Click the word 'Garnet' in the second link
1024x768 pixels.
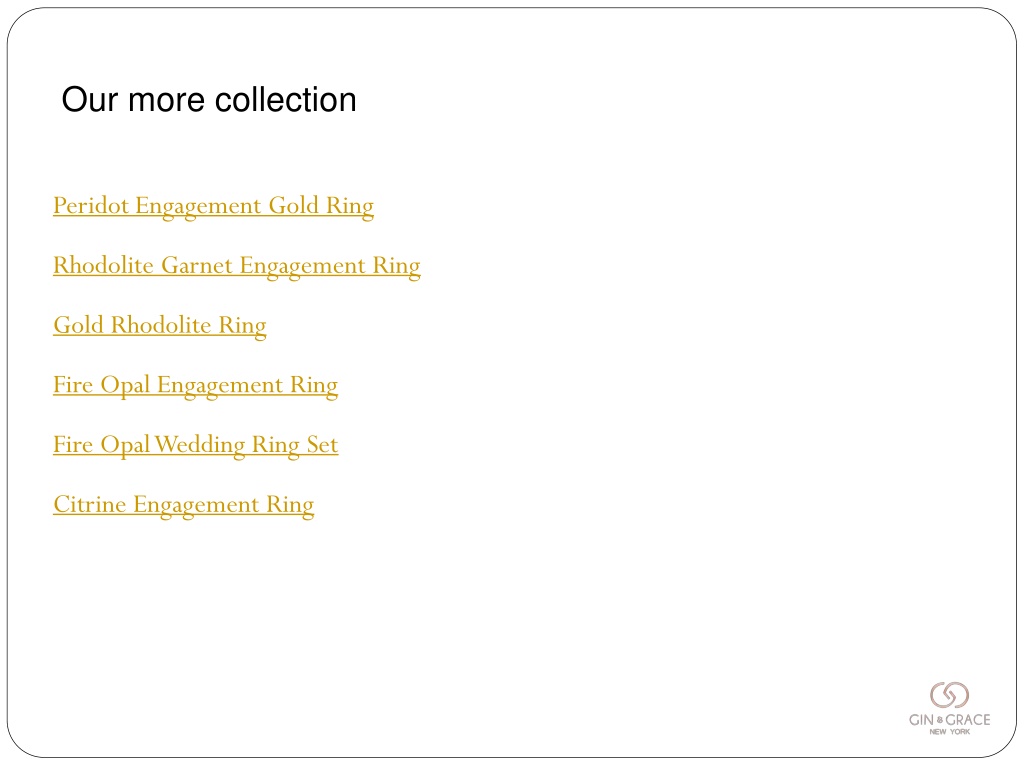pyautogui.click(x=197, y=265)
